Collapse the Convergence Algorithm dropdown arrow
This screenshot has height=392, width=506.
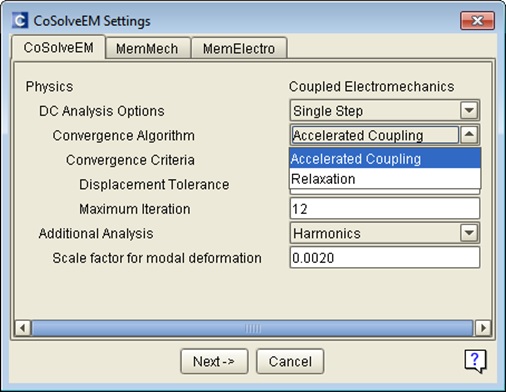tap(469, 135)
